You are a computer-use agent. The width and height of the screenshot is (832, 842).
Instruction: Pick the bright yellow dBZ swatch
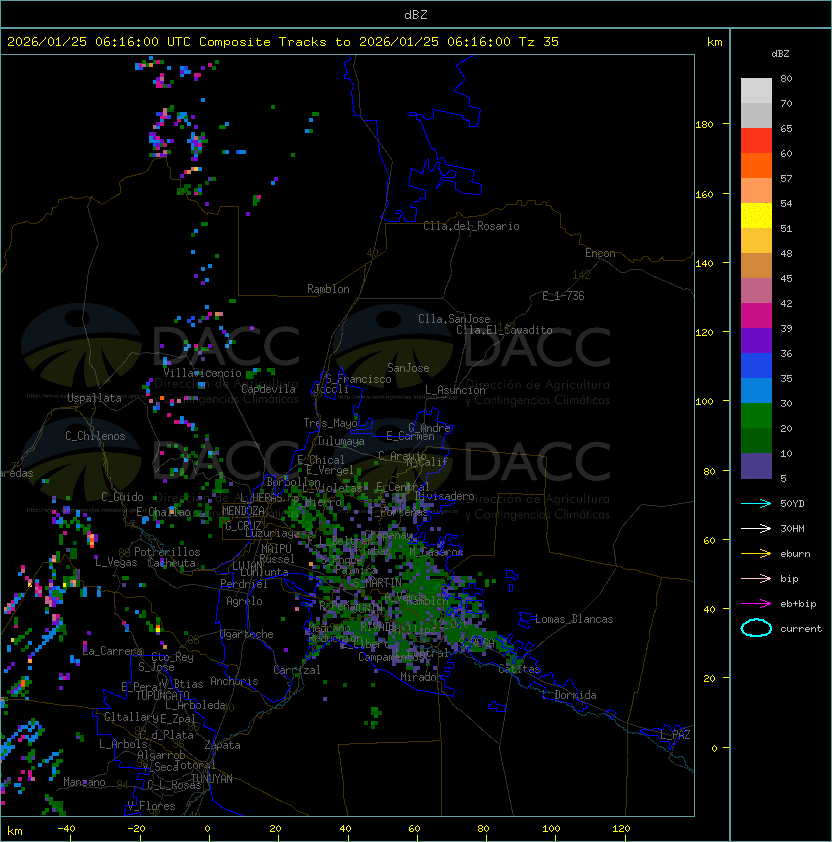tap(756, 216)
